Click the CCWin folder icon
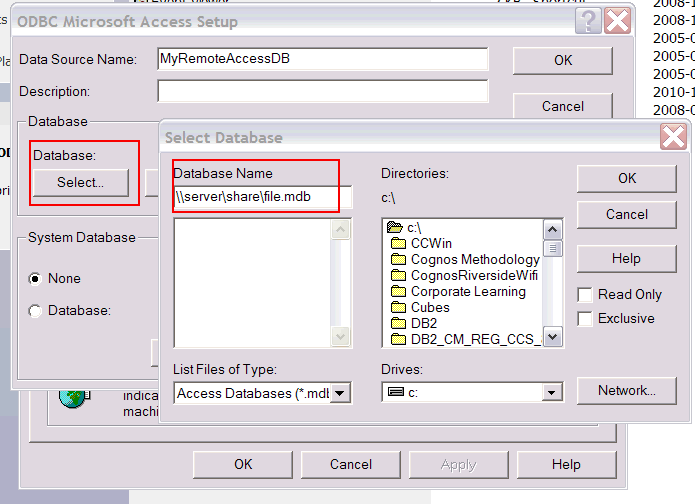The image size is (695, 504). 398,243
